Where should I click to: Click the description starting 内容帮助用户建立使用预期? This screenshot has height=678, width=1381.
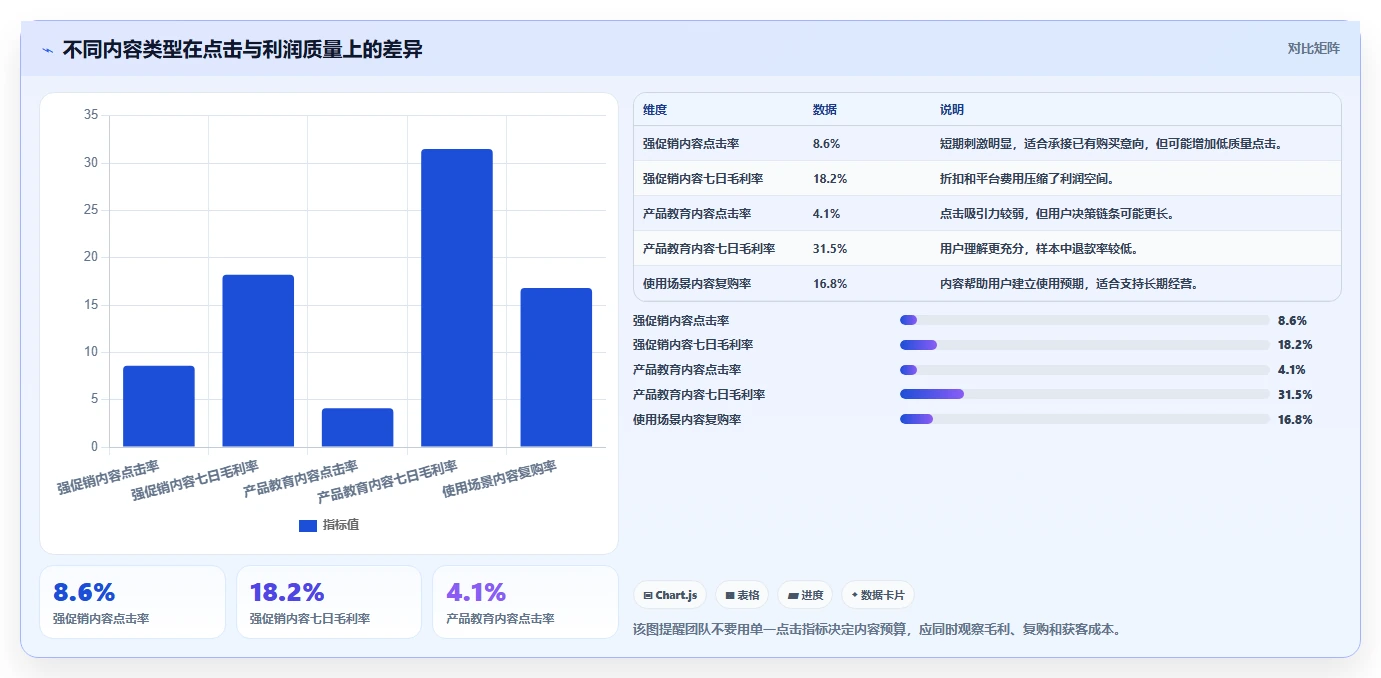point(1069,284)
